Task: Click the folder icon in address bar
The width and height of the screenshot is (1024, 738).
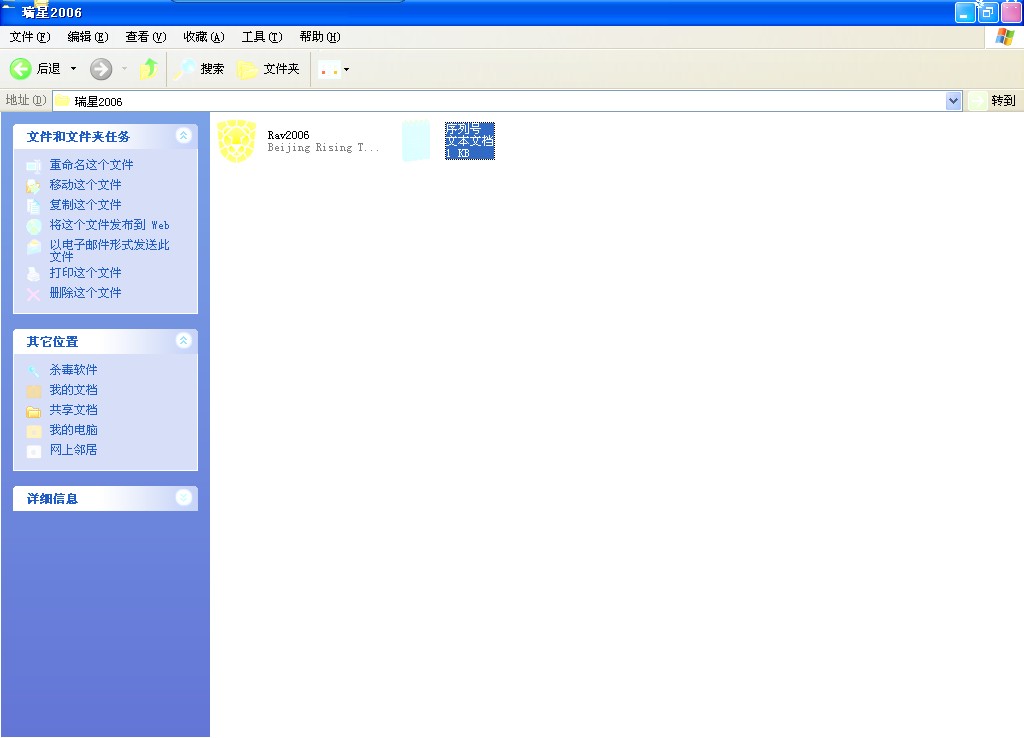Action: click(x=63, y=101)
